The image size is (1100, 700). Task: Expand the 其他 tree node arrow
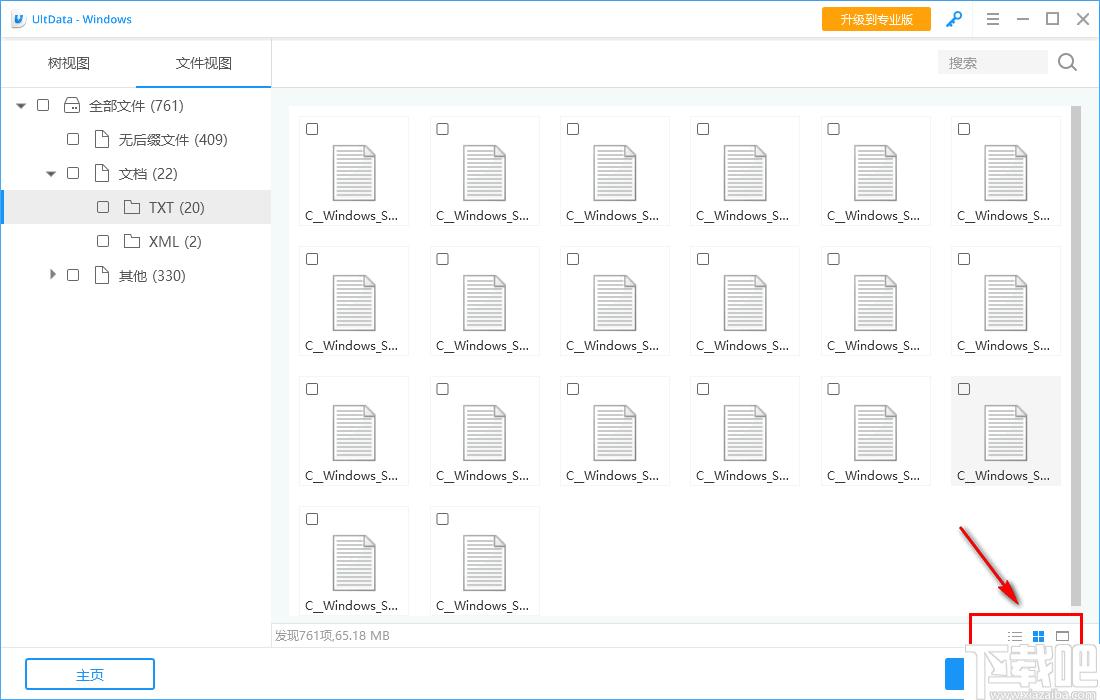click(53, 274)
